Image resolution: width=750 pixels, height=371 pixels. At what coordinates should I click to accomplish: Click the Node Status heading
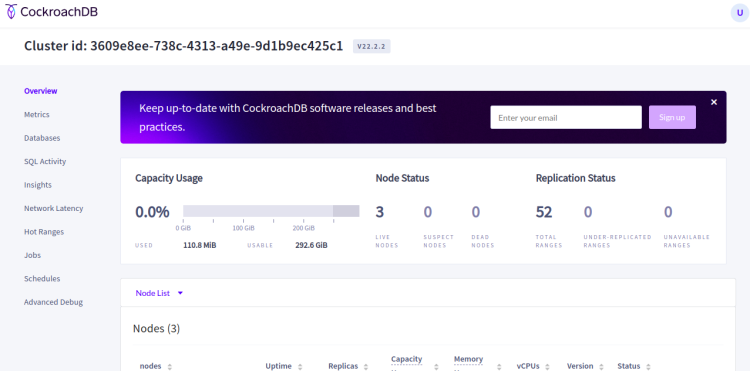coord(402,178)
